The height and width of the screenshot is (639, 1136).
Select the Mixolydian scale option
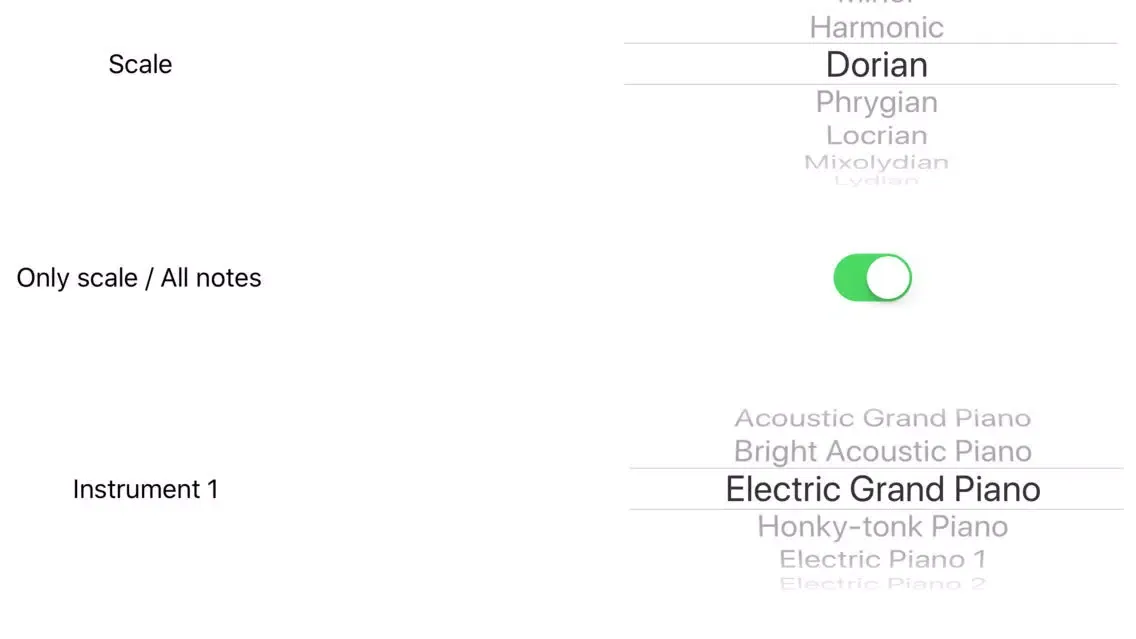877,162
